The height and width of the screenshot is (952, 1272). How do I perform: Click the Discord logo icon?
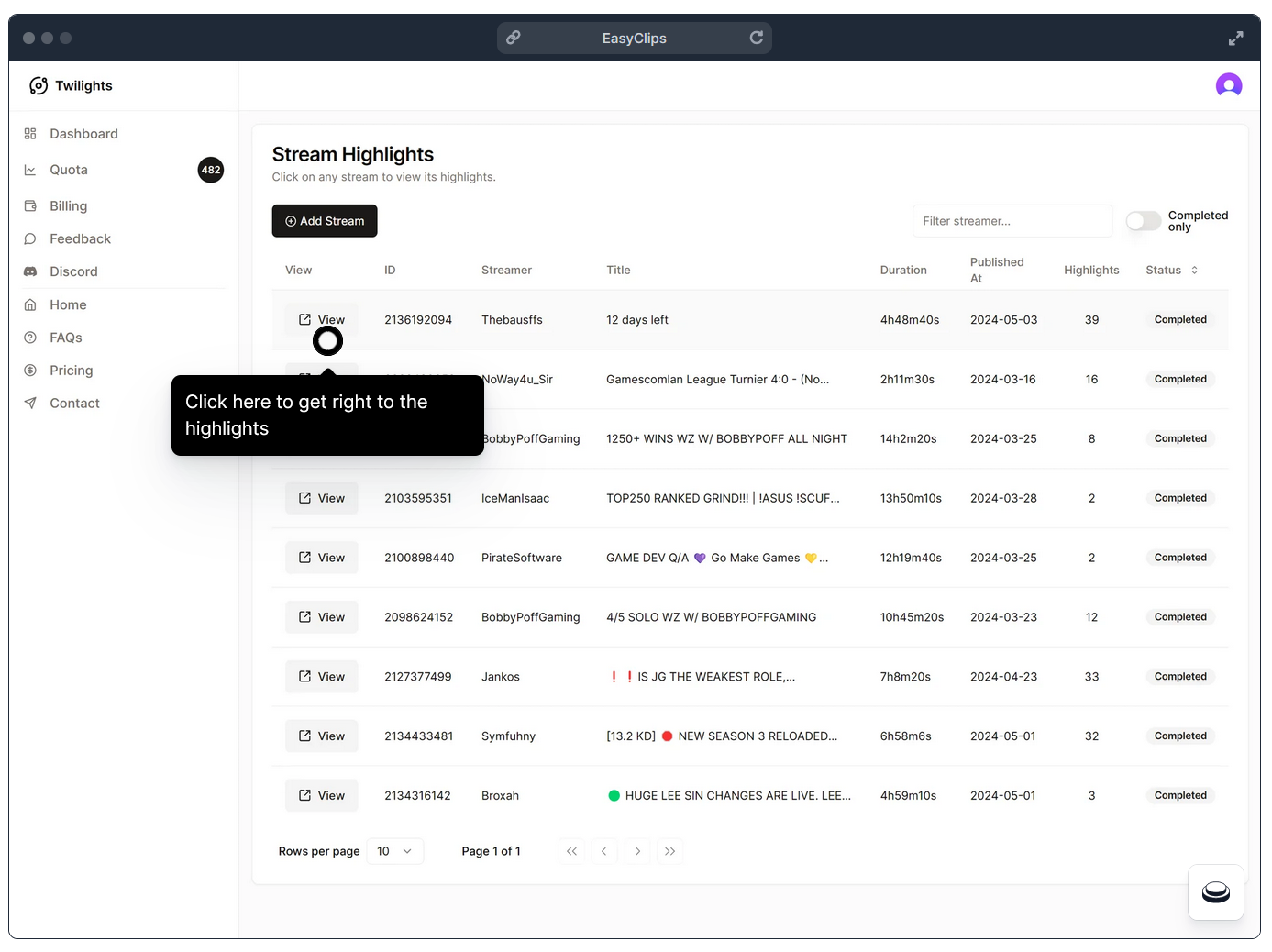pos(30,271)
